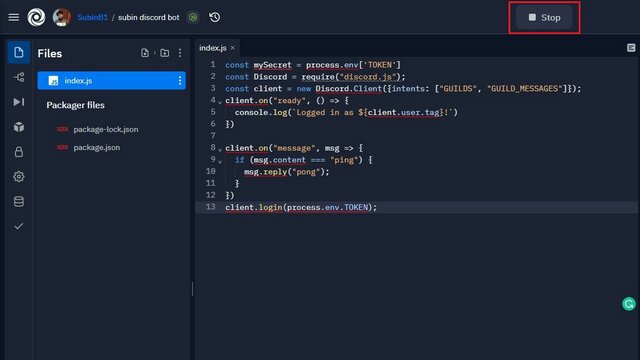
Task: Click the Replit logo icon
Action: [x=36, y=17]
